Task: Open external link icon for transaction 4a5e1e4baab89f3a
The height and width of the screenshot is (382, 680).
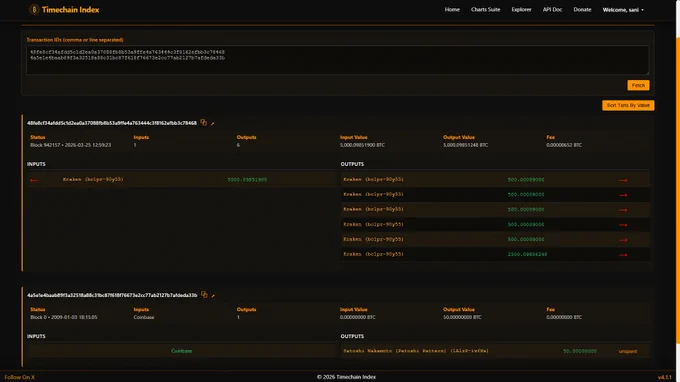Action: (213, 296)
